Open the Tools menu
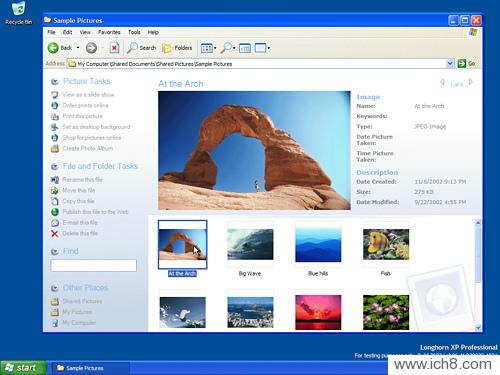Screen dimensions: 500x375 (x=134, y=32)
